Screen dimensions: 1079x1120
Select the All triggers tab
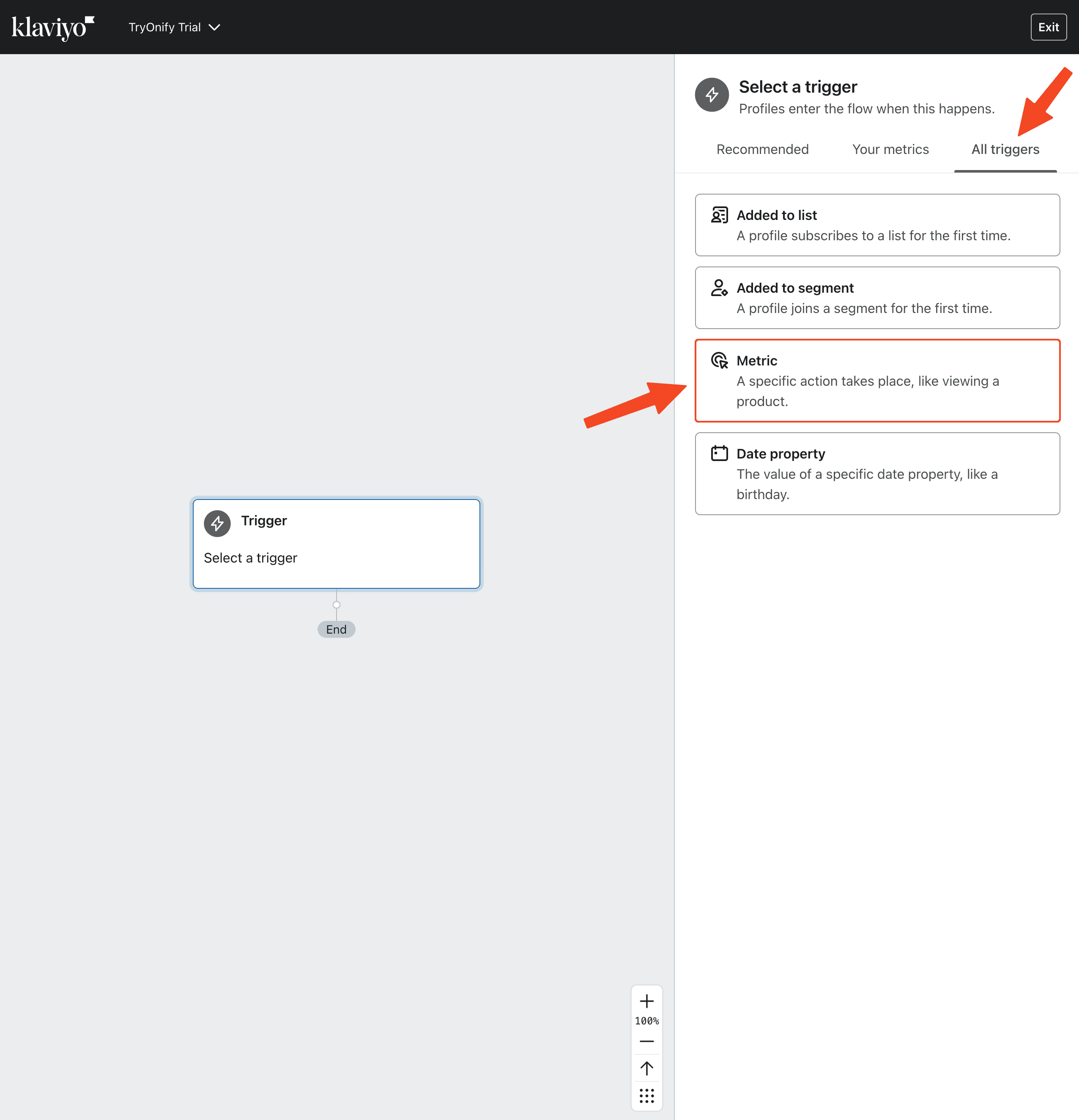click(x=1005, y=149)
